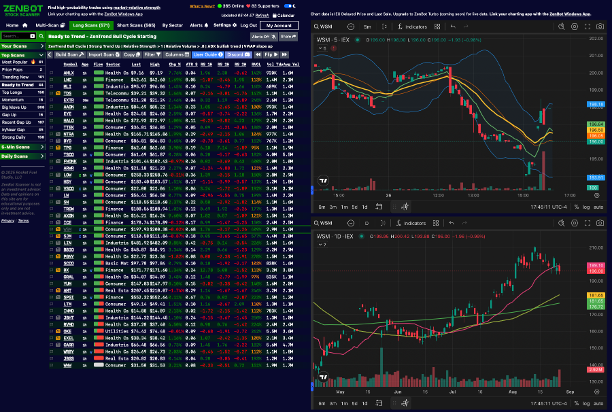Open the User Guide button

[x=208, y=55]
